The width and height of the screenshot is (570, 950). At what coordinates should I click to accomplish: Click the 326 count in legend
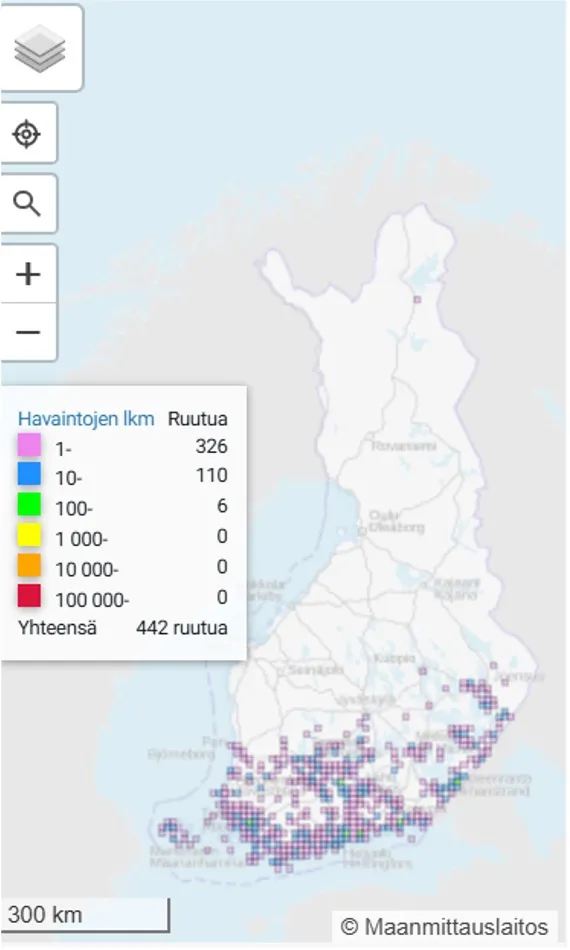point(211,447)
